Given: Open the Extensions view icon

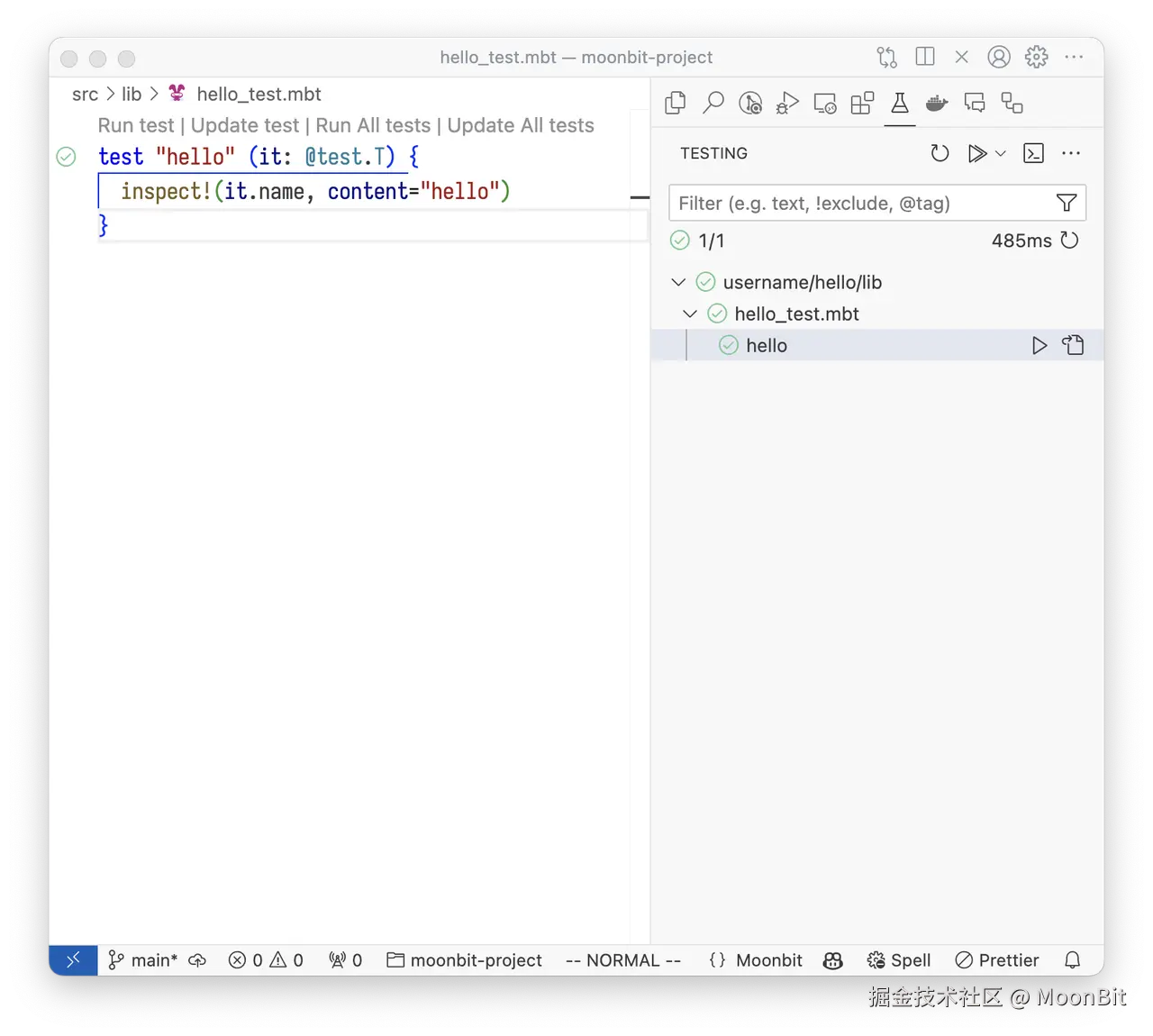Looking at the screenshot, I should coord(863,104).
